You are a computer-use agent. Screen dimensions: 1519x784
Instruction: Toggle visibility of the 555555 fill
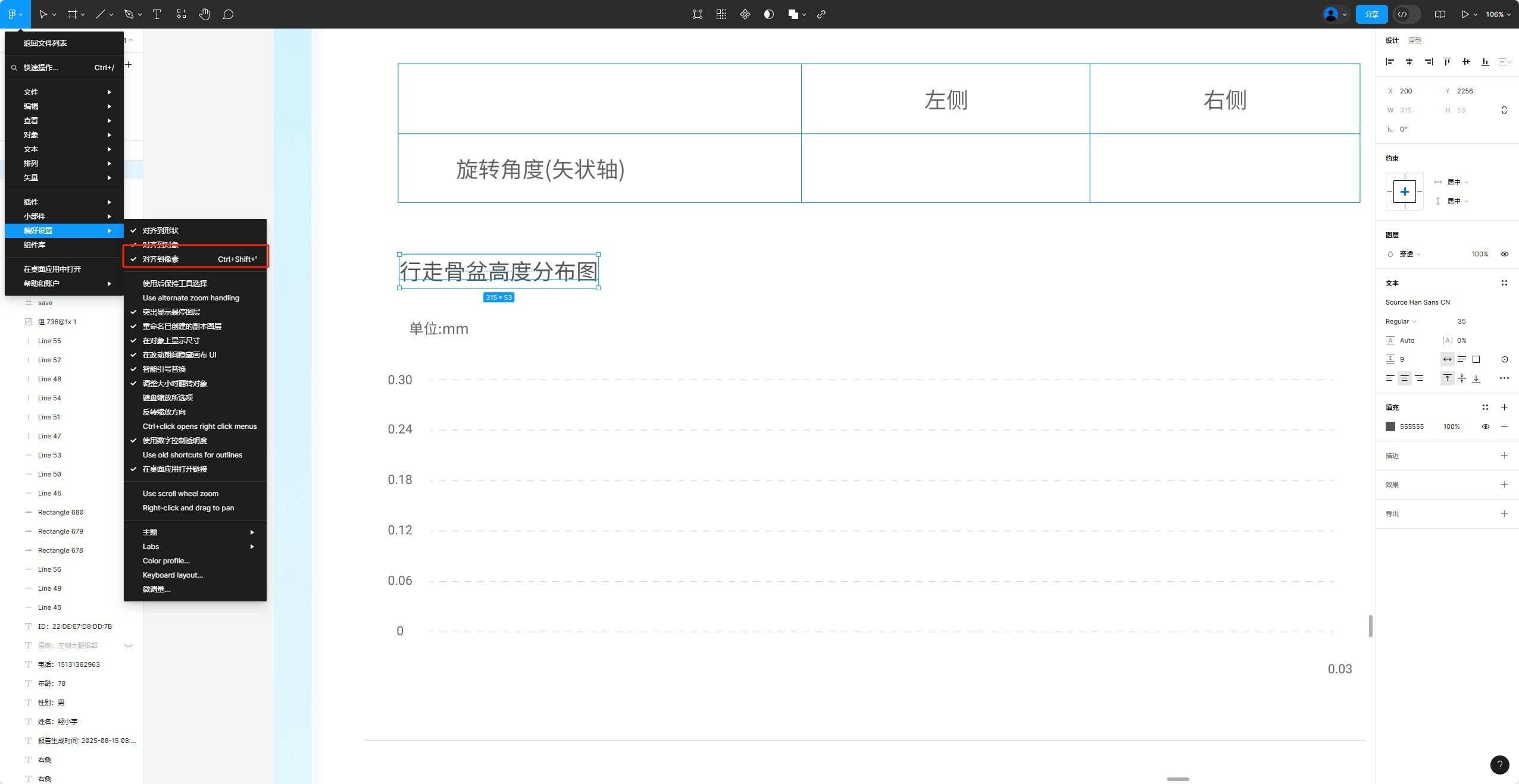[1485, 427]
